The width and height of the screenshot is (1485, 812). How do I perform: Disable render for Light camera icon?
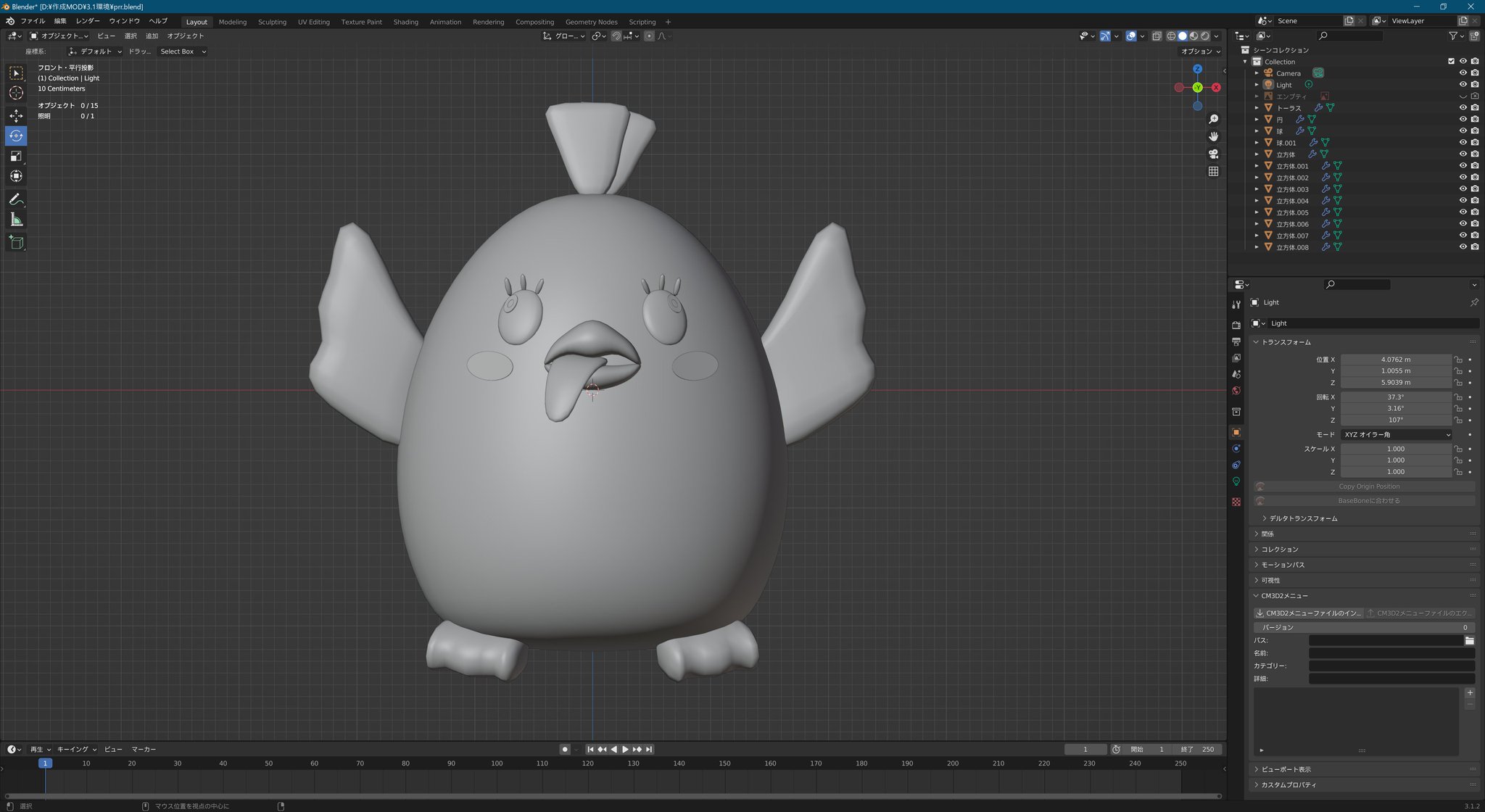(1475, 85)
